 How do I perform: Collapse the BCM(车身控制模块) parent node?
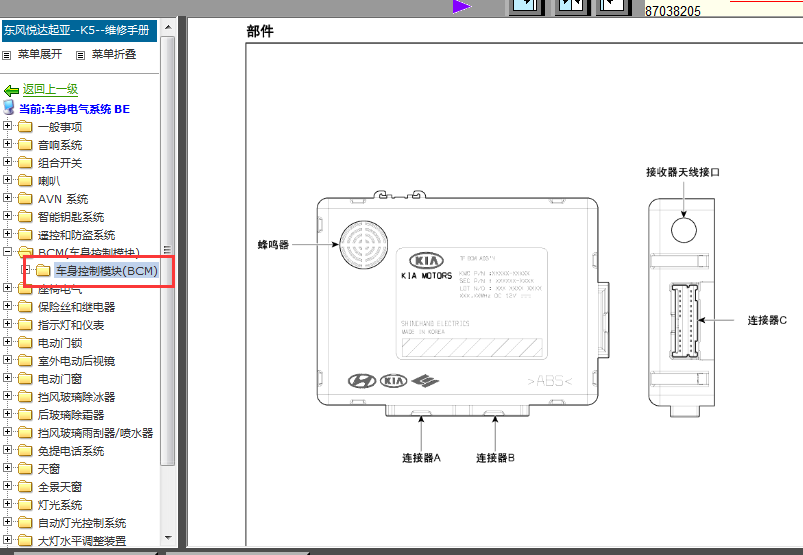point(7,251)
